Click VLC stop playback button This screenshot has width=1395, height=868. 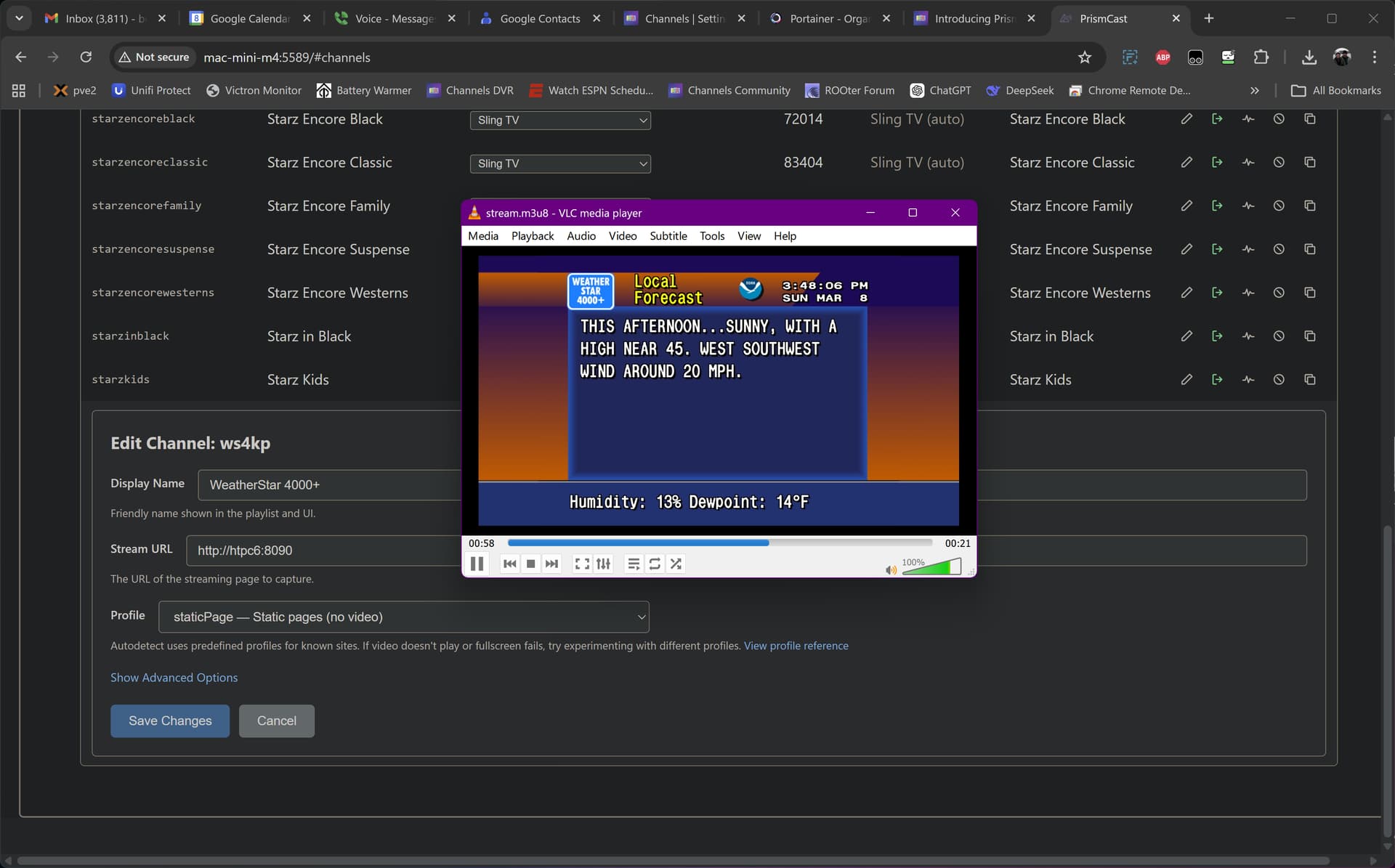[531, 564]
